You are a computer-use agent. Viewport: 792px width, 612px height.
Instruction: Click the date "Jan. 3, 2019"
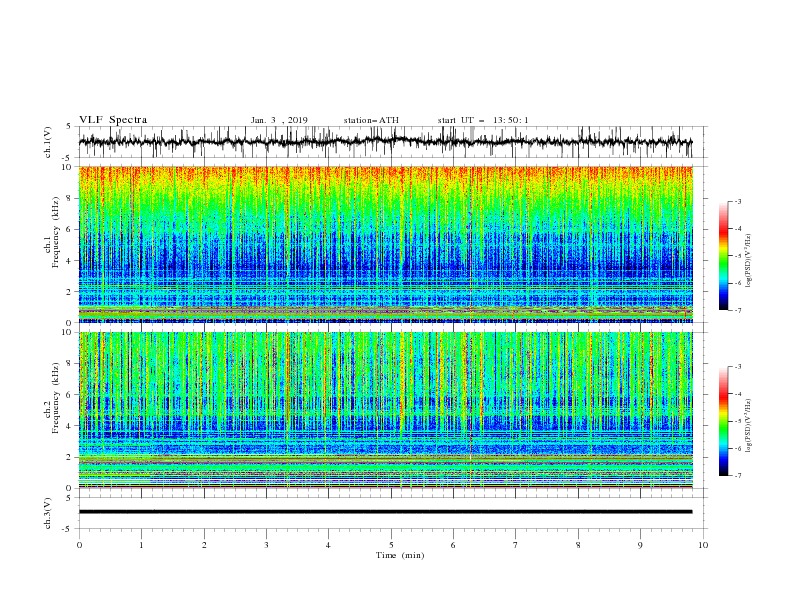tap(279, 120)
